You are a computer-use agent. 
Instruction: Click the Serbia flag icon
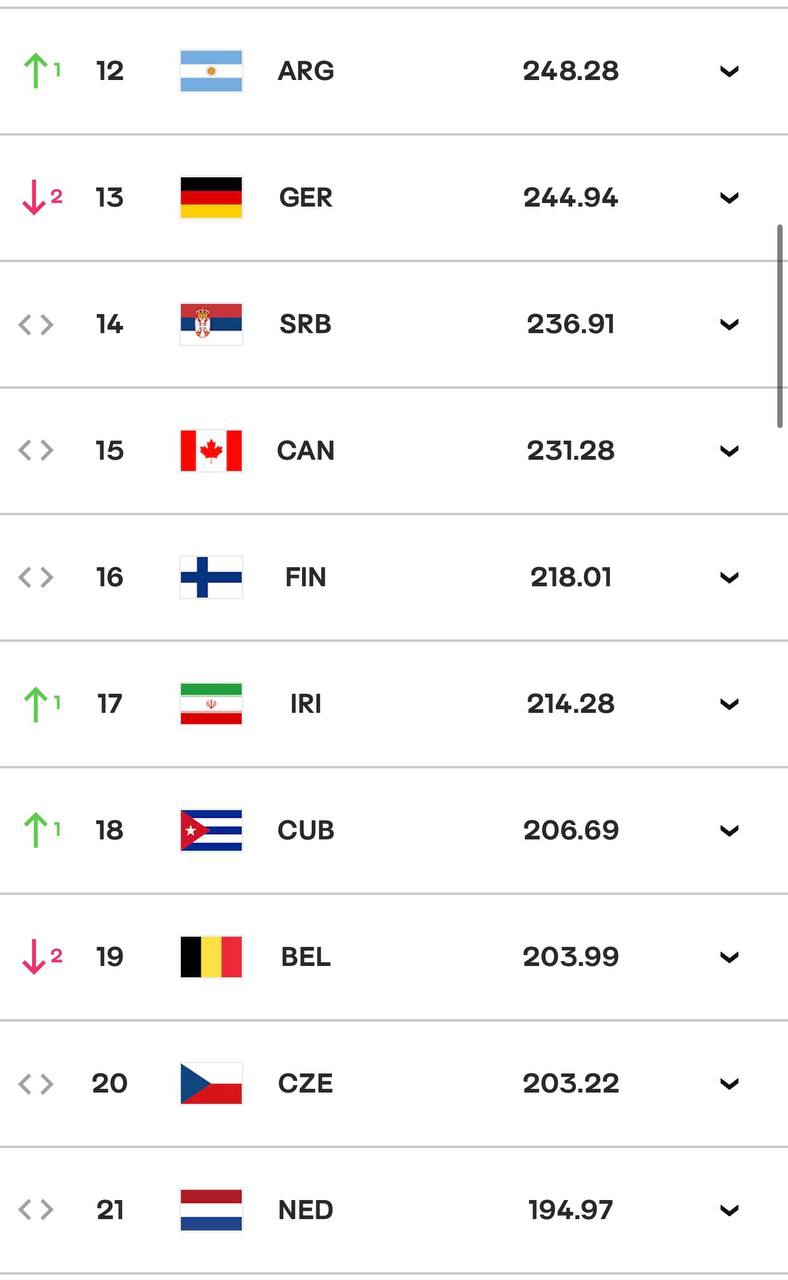(x=211, y=324)
